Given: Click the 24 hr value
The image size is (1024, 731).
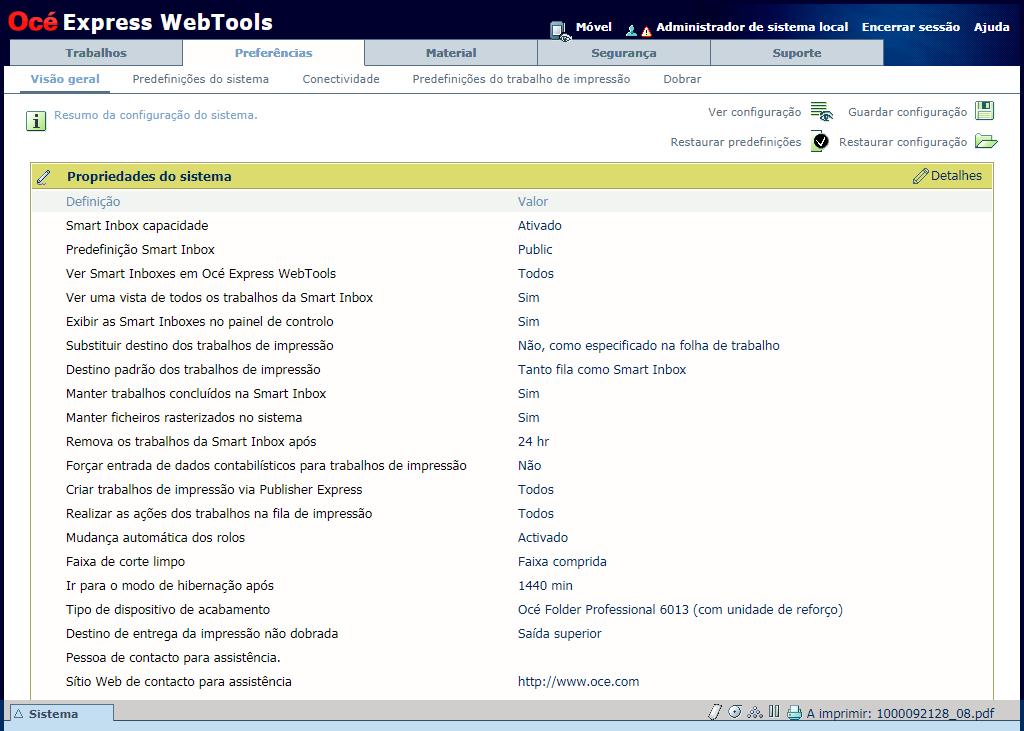Looking at the screenshot, I should [534, 442].
